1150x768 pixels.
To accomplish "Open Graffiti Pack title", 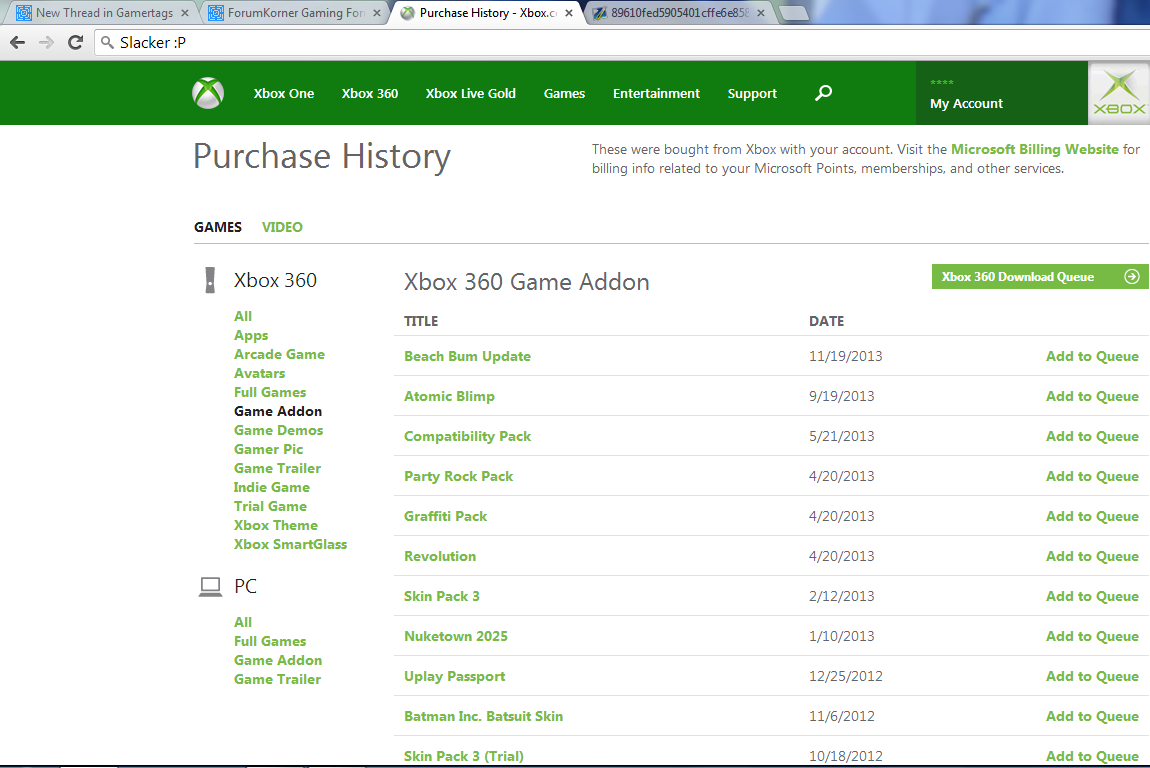I will point(445,516).
